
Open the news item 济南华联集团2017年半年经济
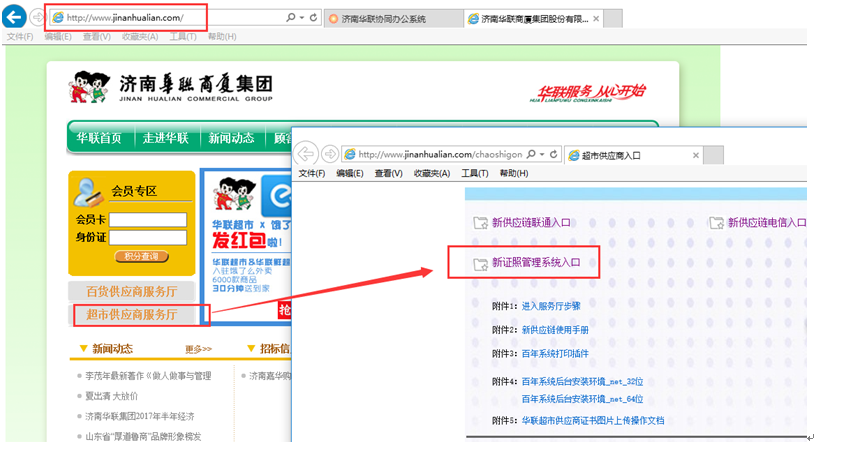click(139, 416)
